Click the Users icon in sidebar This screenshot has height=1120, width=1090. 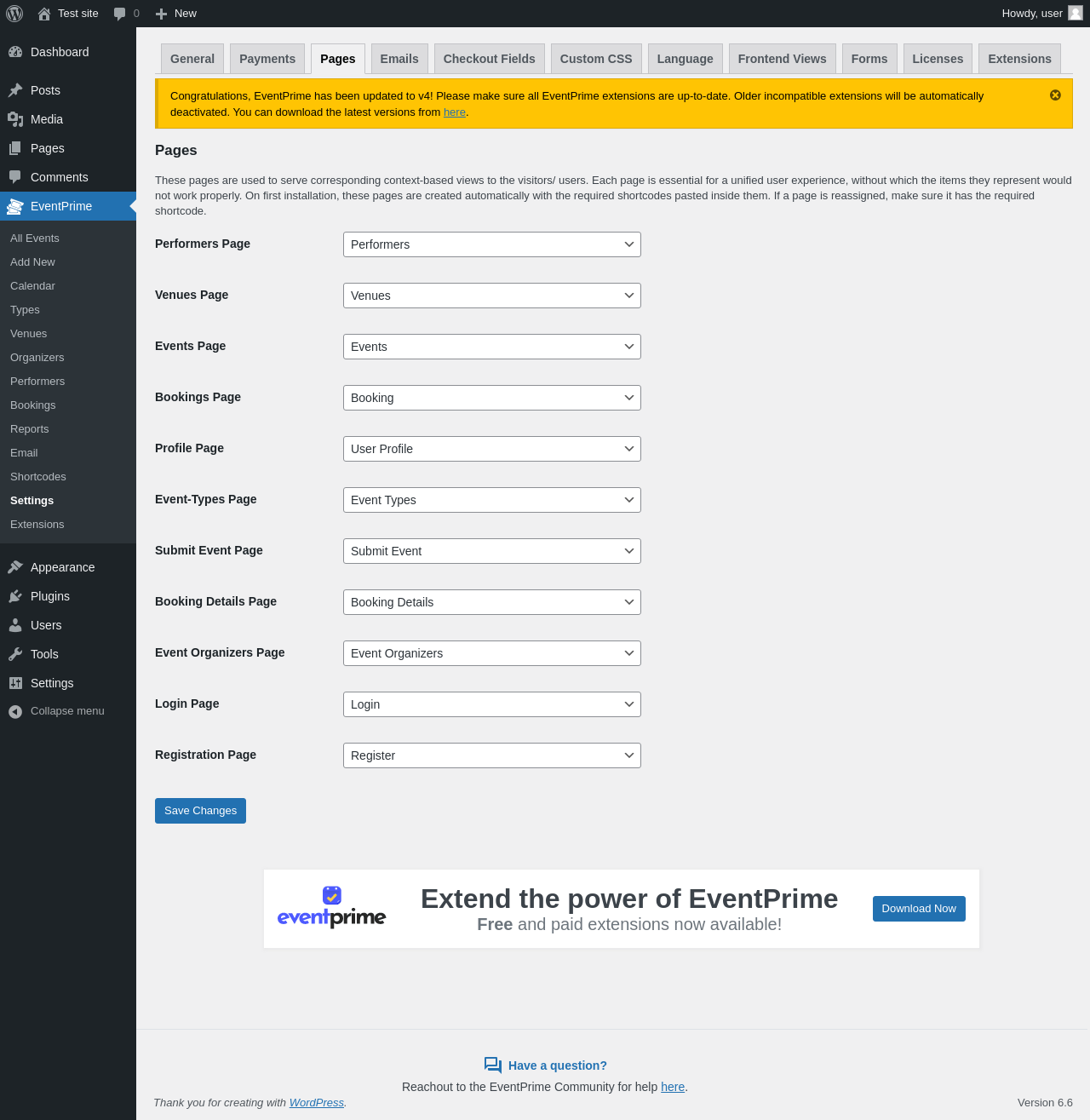[15, 625]
